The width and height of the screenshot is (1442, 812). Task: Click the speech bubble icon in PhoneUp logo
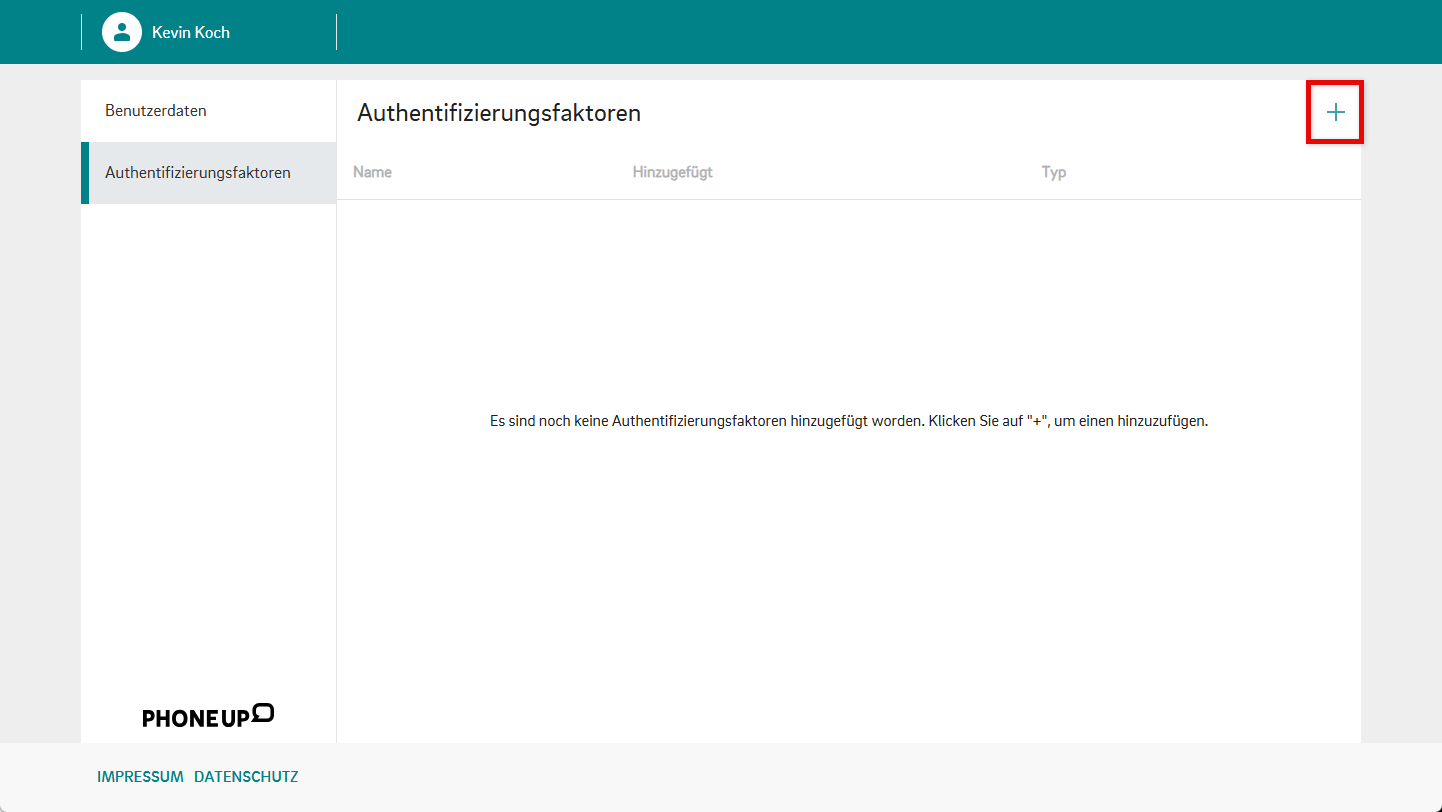tap(263, 712)
